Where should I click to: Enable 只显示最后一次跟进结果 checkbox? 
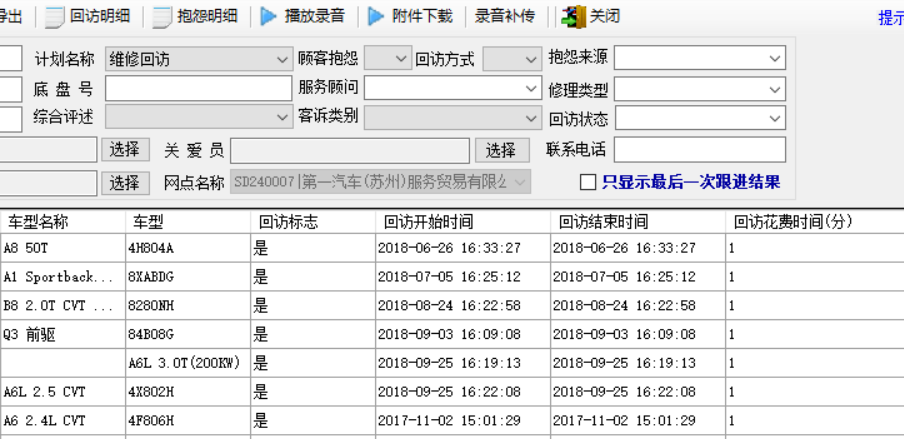click(x=589, y=182)
